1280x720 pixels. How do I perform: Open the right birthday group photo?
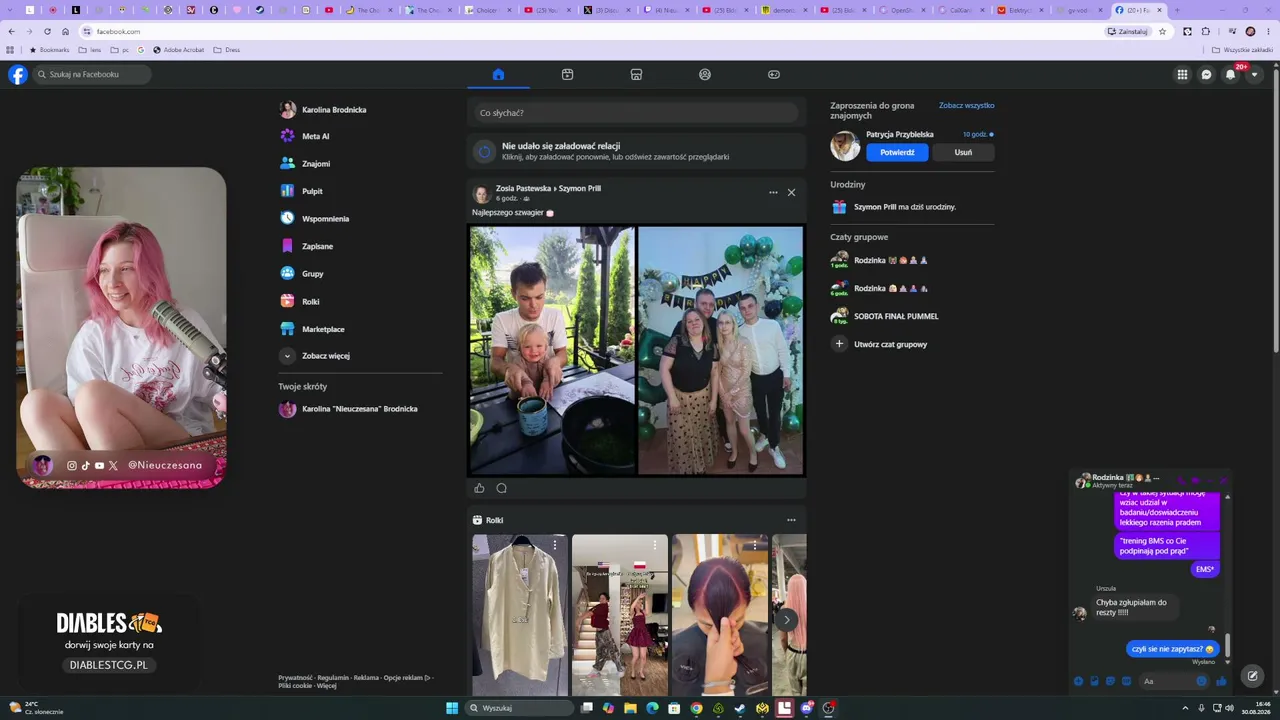720,350
